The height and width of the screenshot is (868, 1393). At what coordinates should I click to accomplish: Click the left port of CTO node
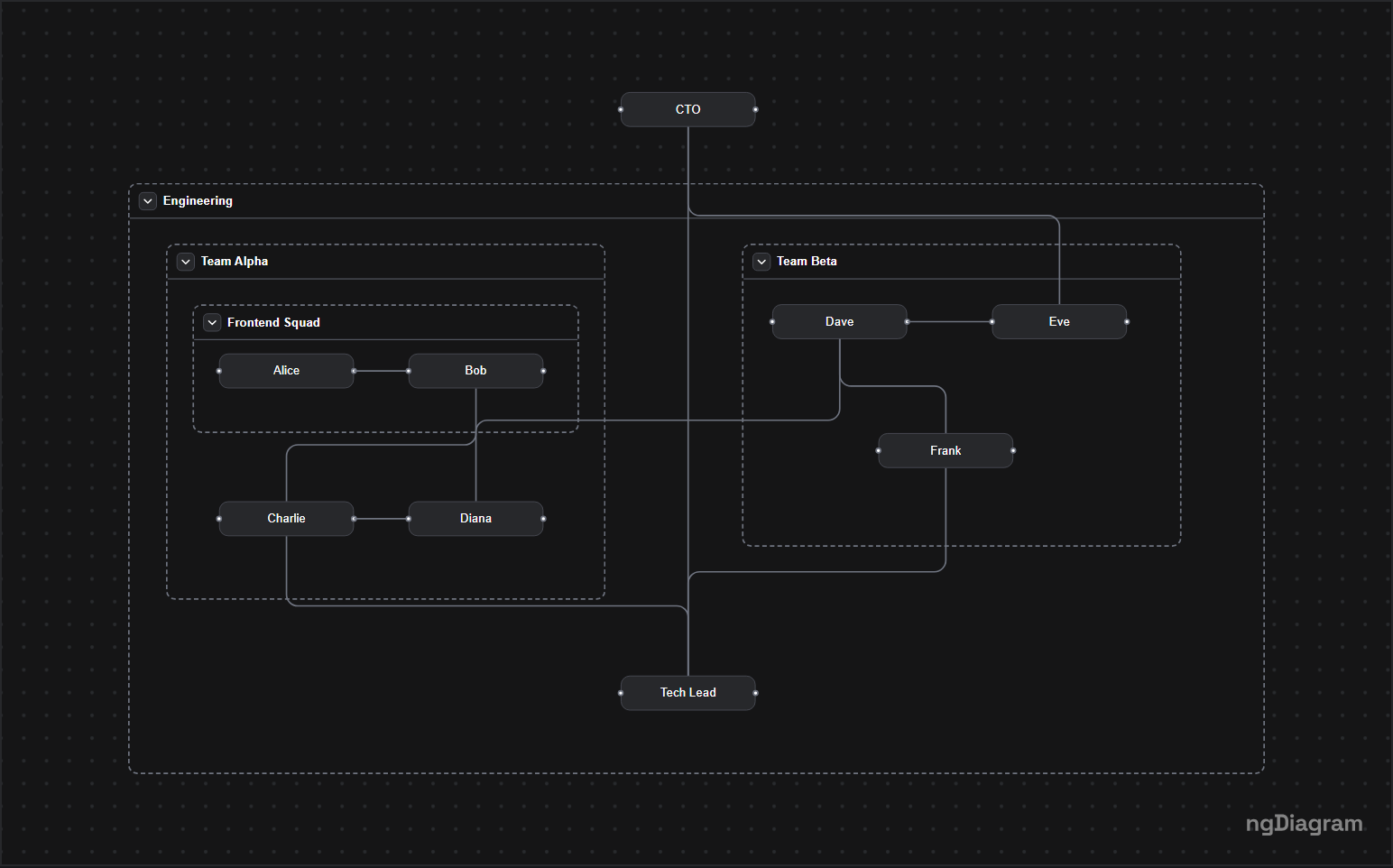621,110
